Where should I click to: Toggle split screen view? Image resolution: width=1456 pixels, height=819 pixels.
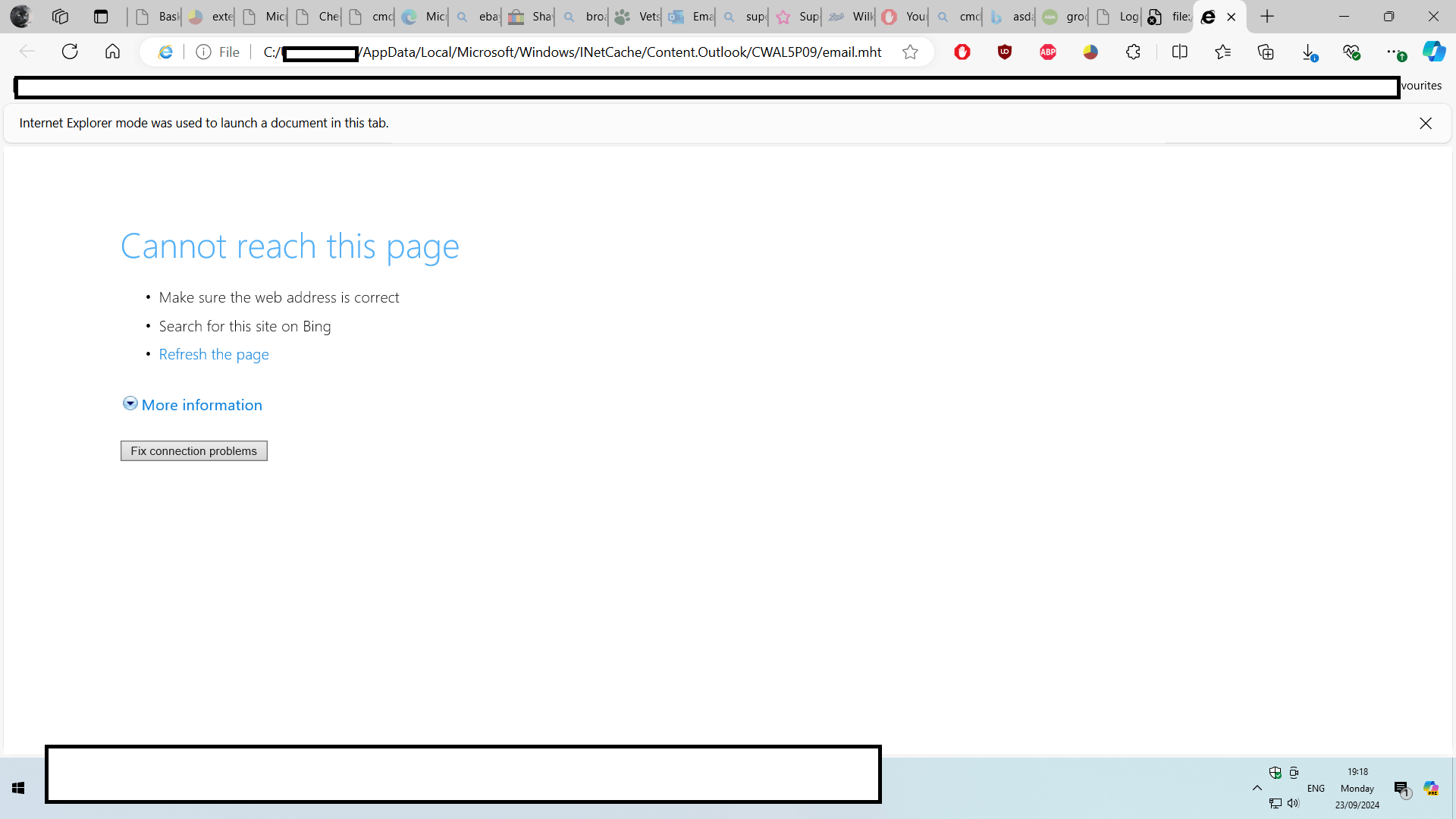[x=1180, y=52]
